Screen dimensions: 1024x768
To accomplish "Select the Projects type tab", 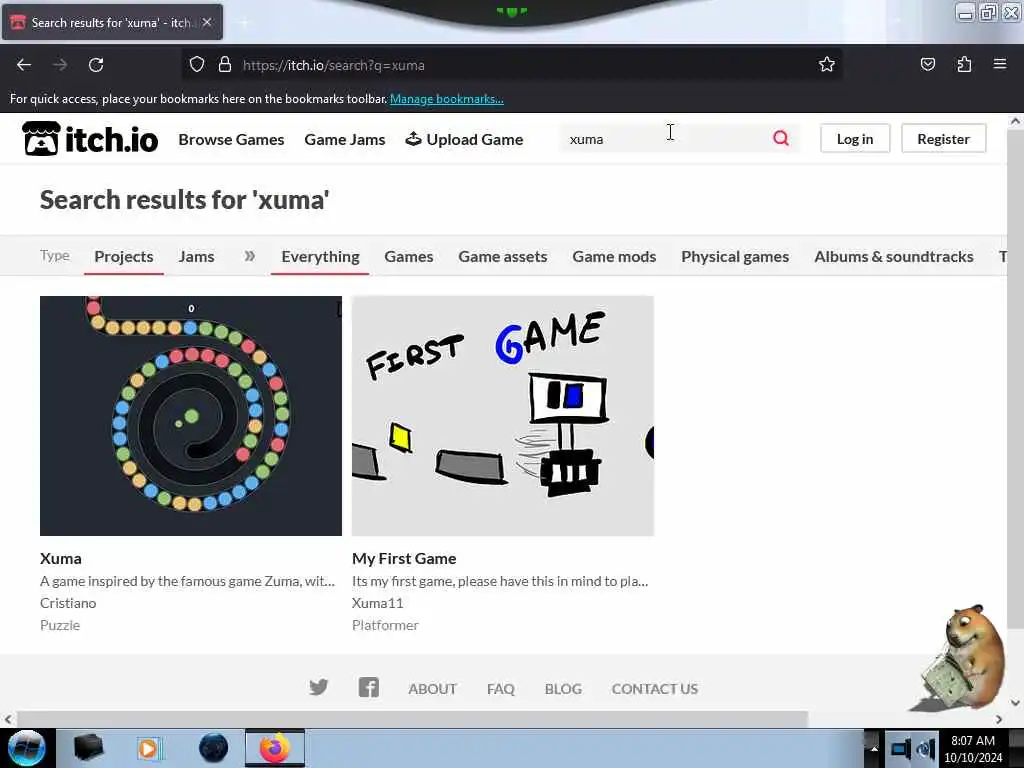I will [x=123, y=256].
